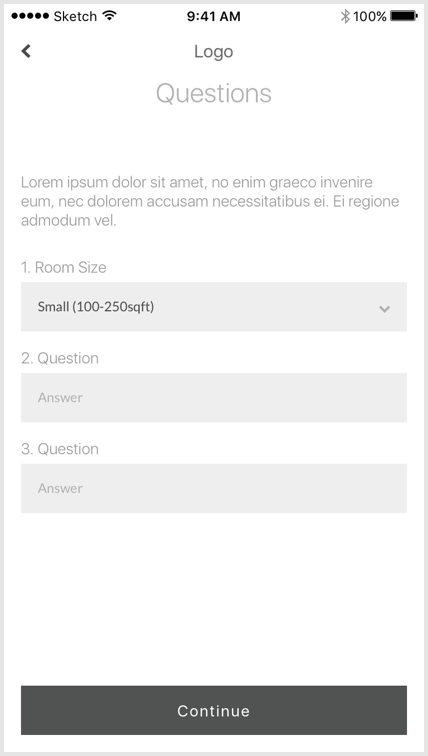
Task: Tap the back arrow icon
Action: click(26, 51)
